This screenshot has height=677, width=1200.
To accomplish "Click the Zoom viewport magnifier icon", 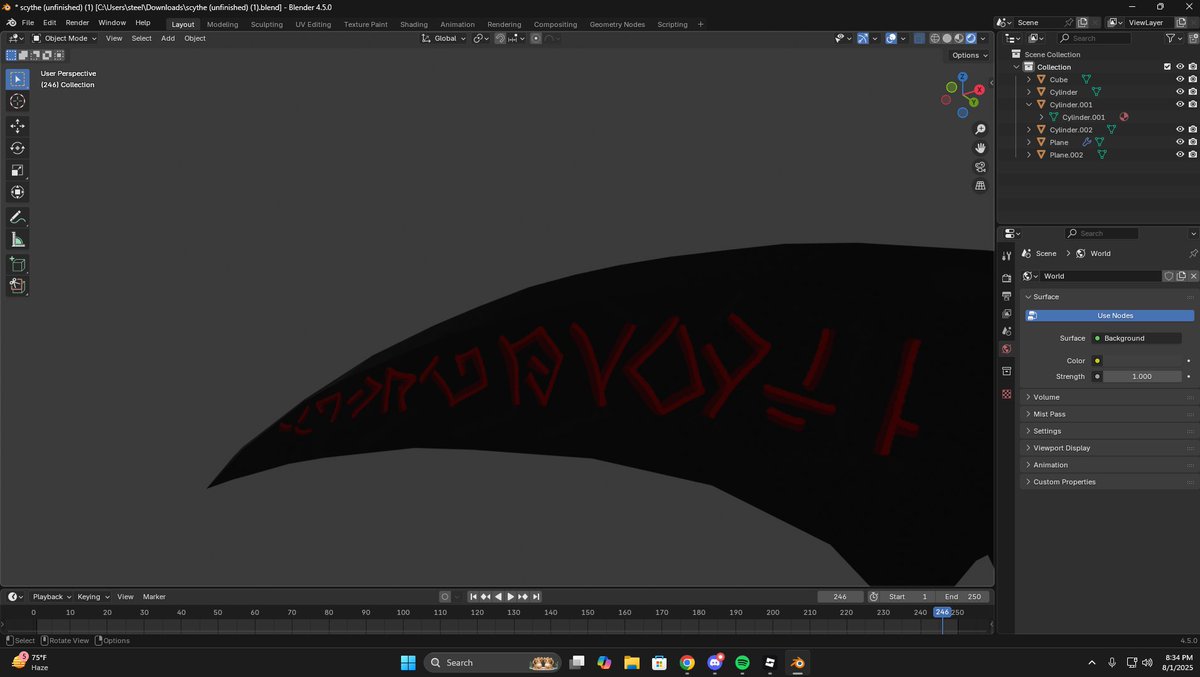I will click(980, 130).
